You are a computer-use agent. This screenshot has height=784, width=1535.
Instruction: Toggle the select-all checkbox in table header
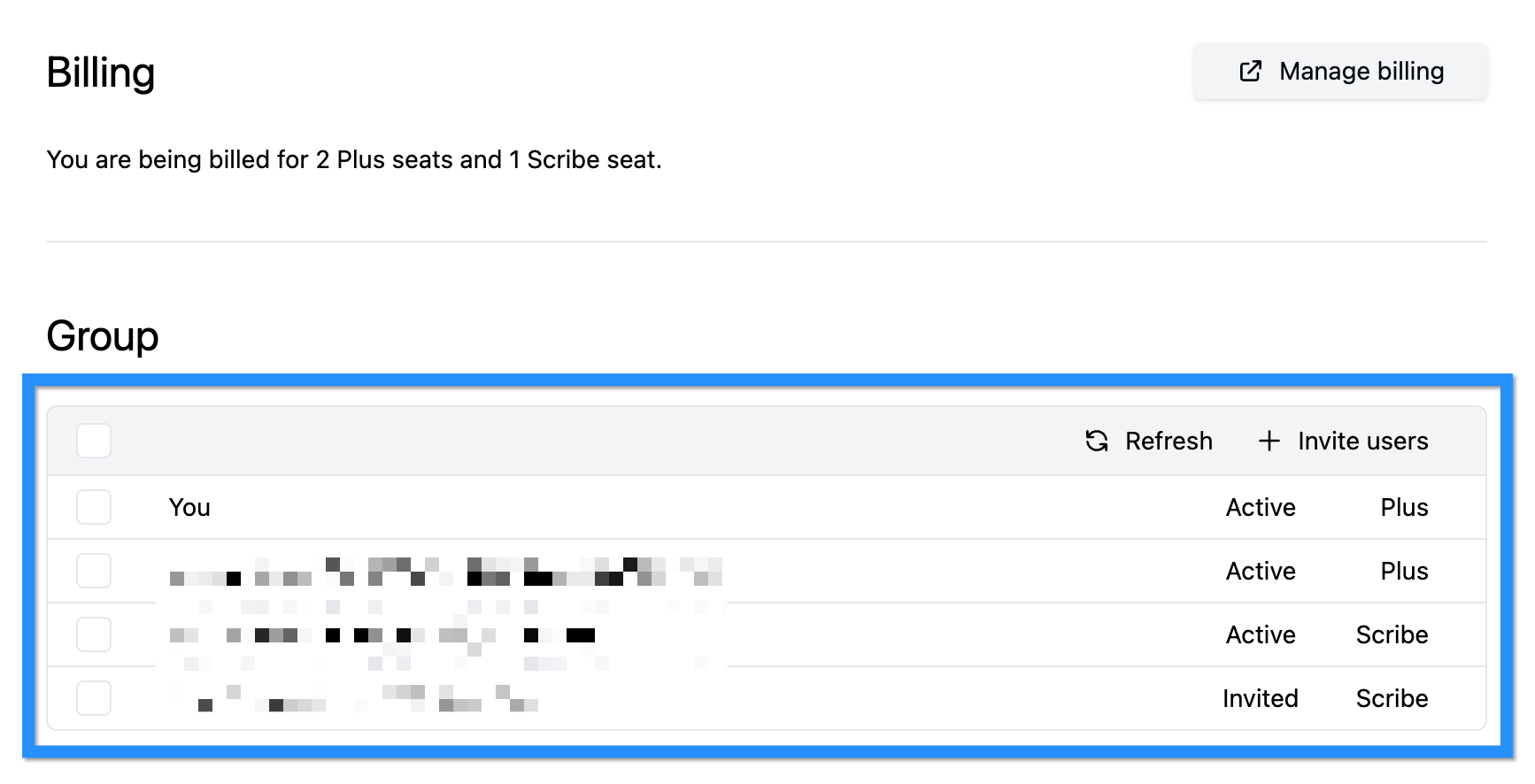click(x=94, y=441)
